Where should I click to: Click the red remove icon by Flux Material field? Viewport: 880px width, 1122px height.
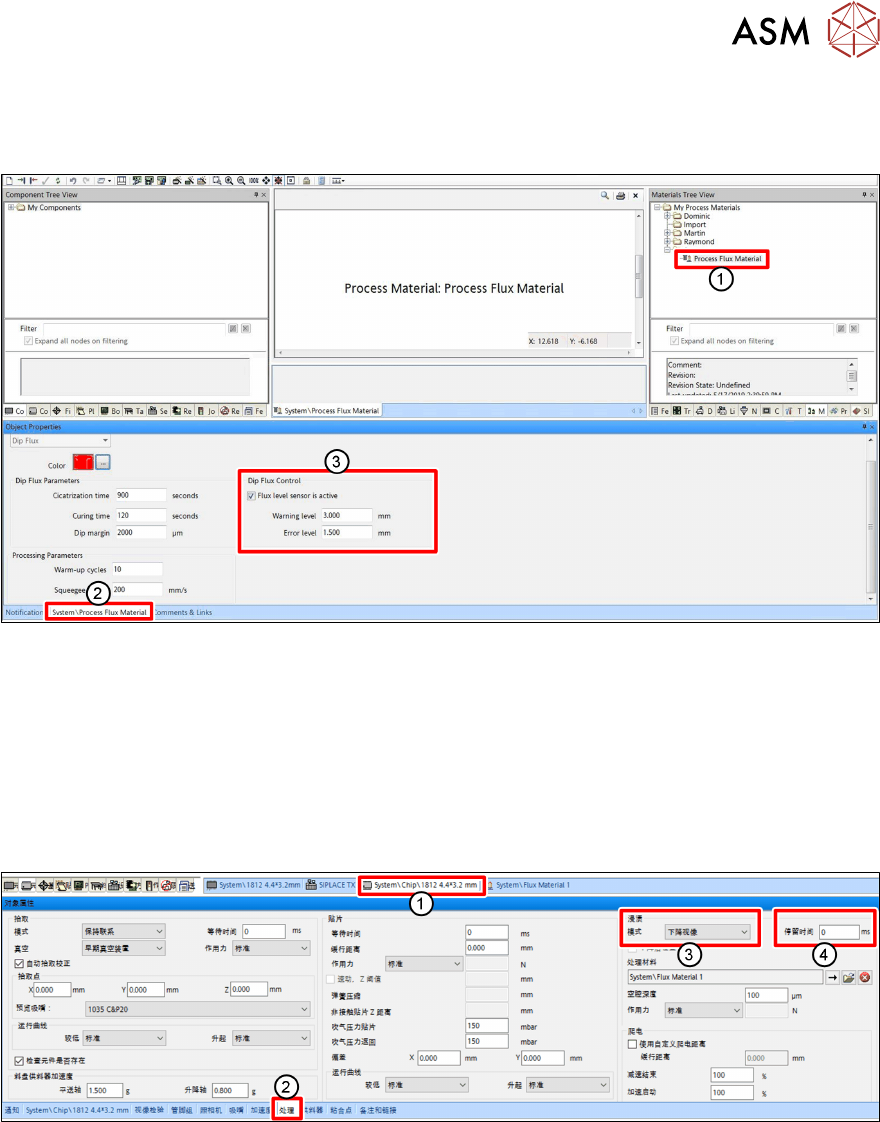click(865, 977)
